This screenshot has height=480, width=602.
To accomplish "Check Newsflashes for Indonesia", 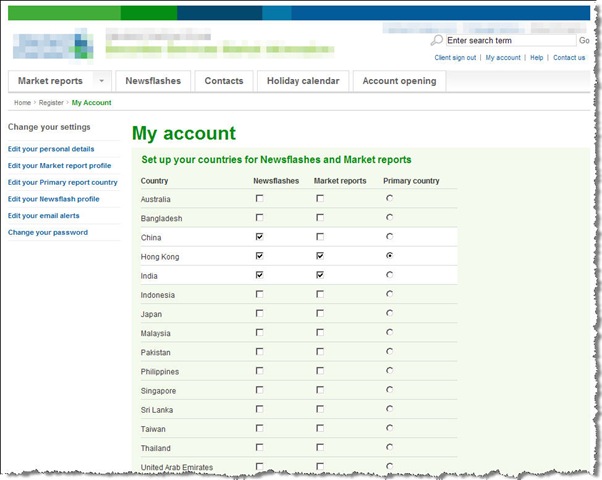I will [x=260, y=294].
